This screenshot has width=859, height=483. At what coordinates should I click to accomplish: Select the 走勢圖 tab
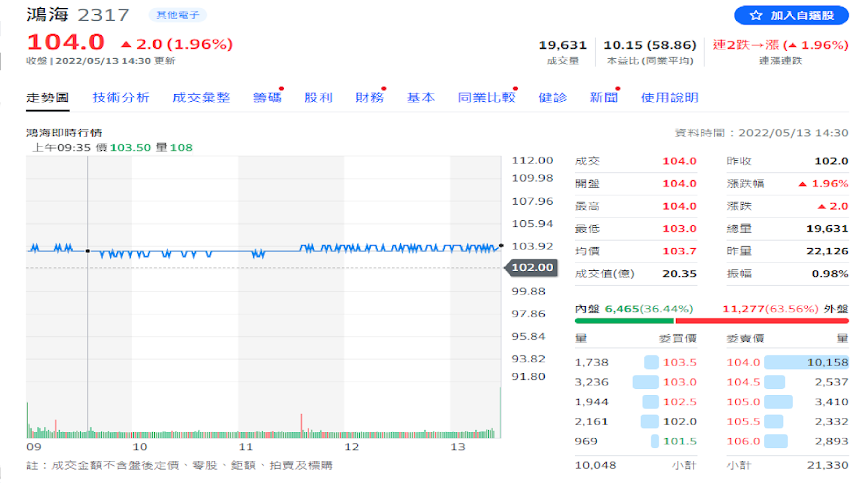pos(48,97)
